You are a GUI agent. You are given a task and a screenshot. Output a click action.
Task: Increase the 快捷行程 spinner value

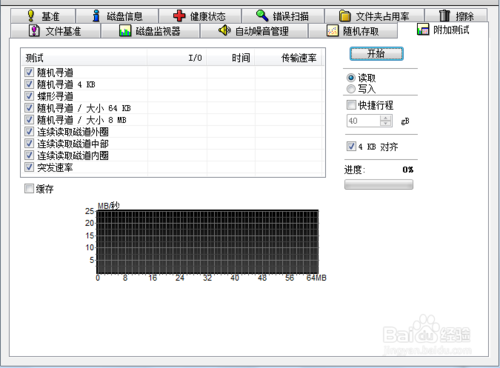386,118
